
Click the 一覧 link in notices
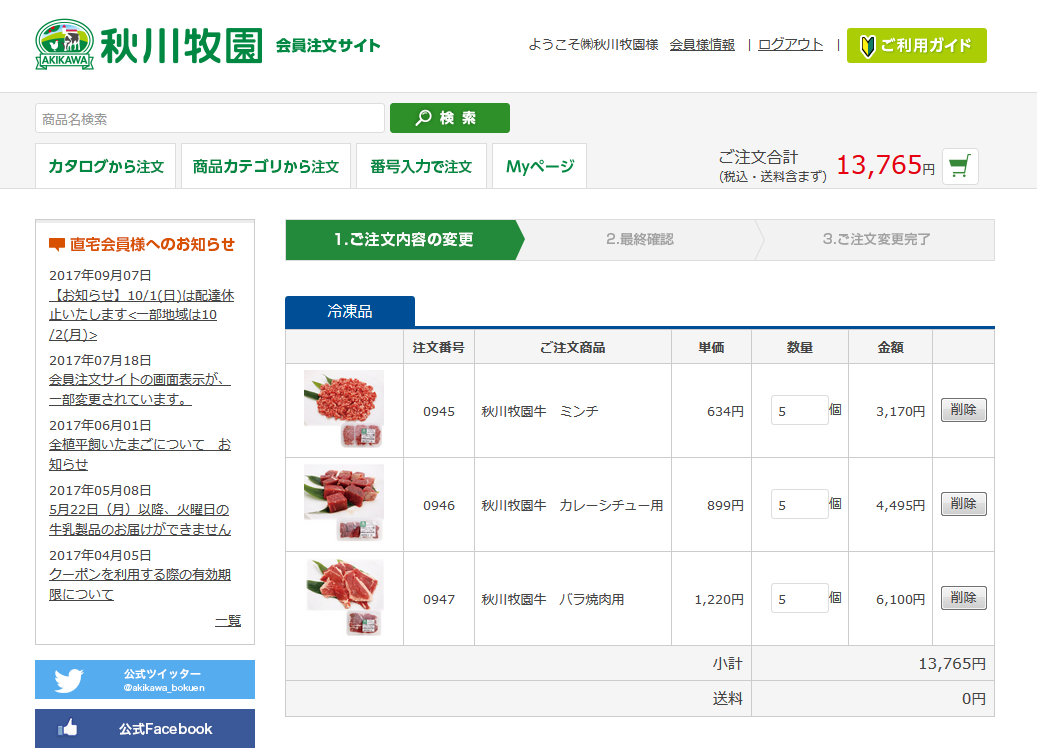click(x=228, y=621)
